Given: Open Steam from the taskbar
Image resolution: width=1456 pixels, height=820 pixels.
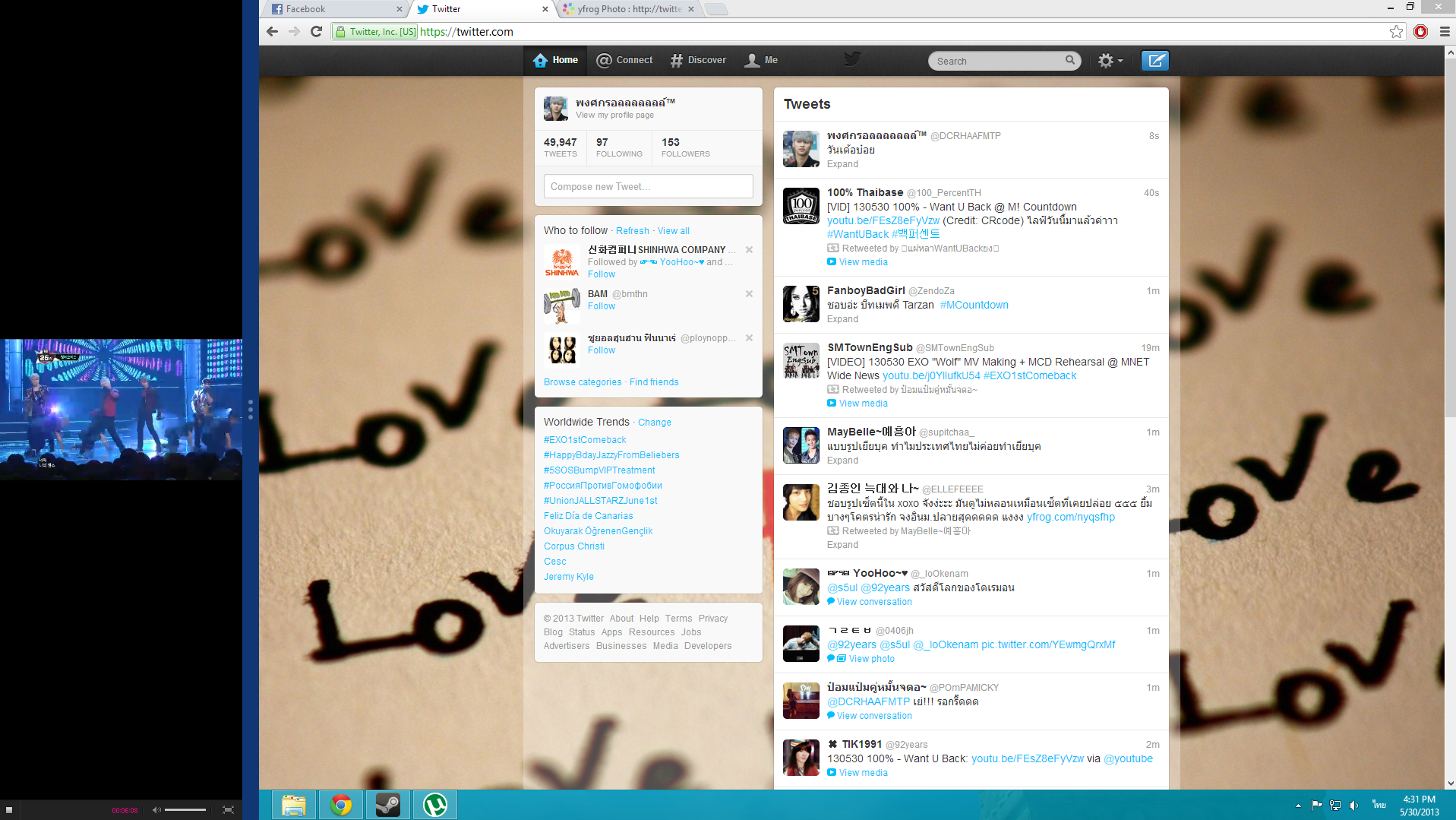Looking at the screenshot, I should tap(388, 805).
